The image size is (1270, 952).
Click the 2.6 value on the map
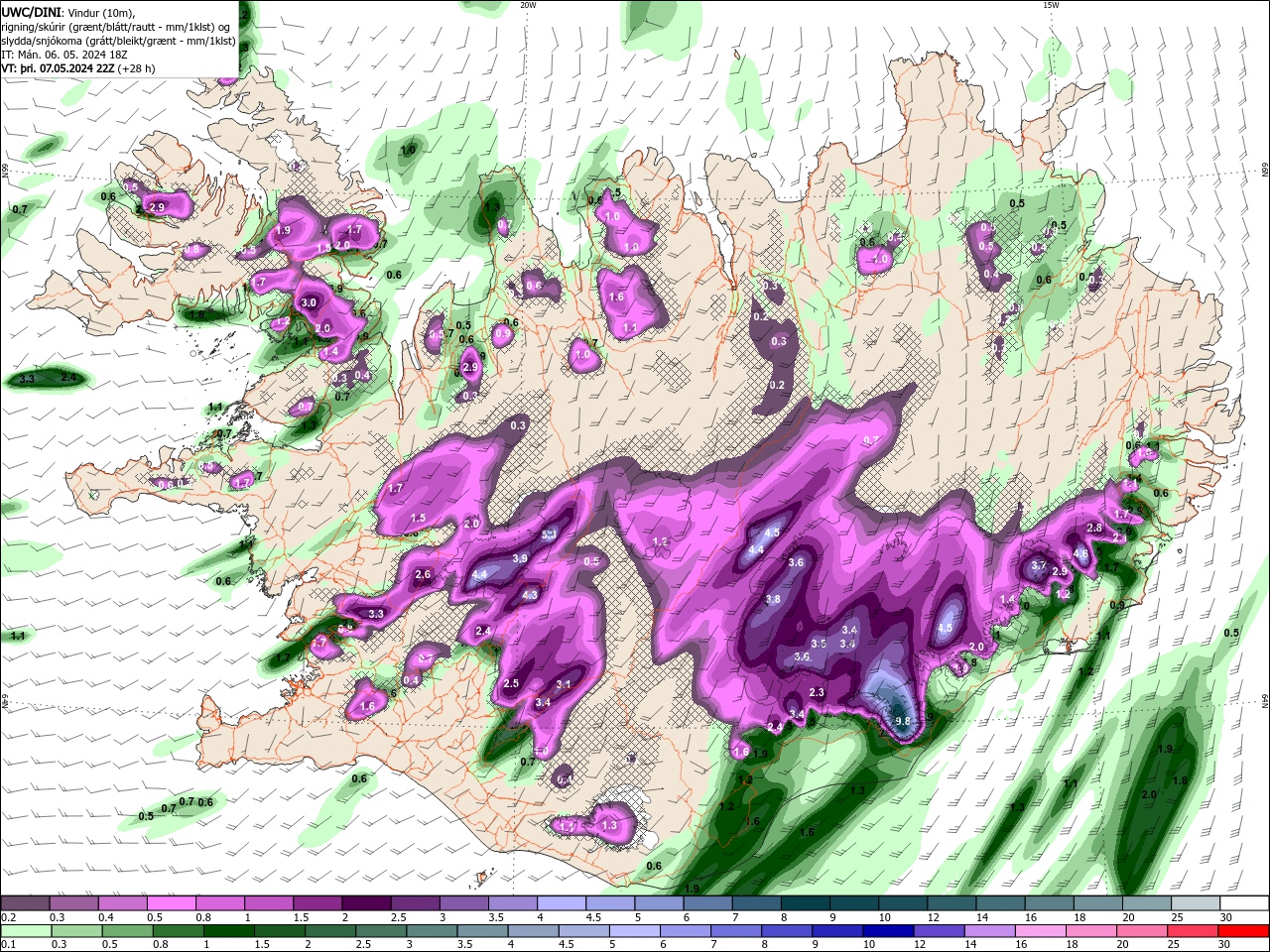423,575
